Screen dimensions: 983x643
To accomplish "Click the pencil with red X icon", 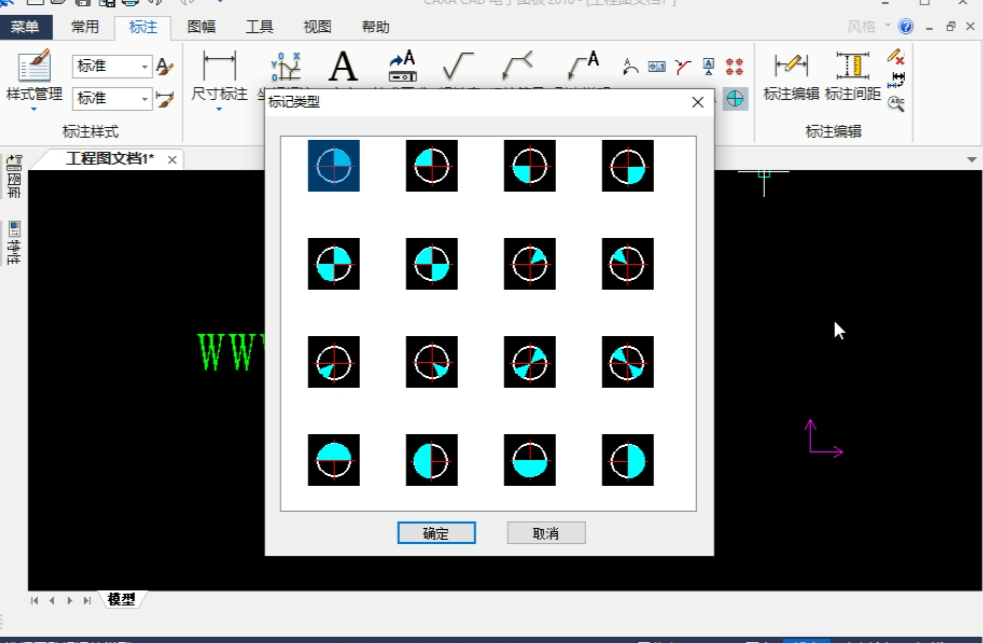I will 896,57.
